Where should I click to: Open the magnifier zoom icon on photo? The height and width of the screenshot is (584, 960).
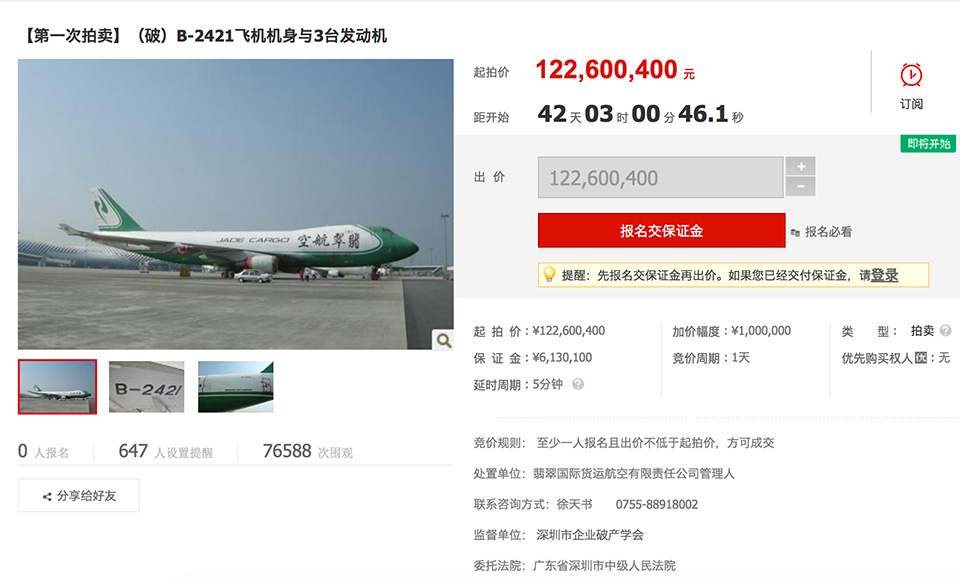pos(444,340)
